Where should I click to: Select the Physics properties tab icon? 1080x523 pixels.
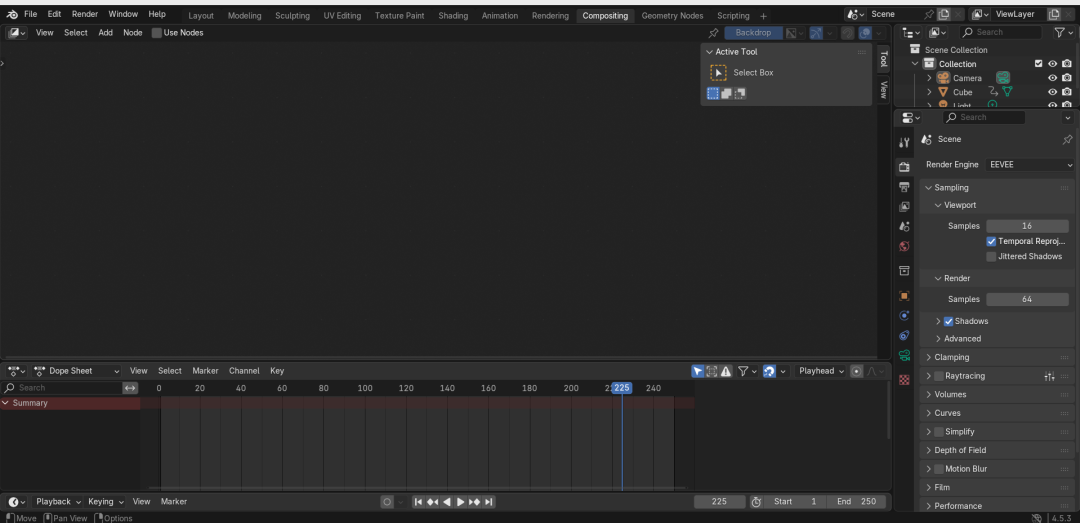coord(904,316)
